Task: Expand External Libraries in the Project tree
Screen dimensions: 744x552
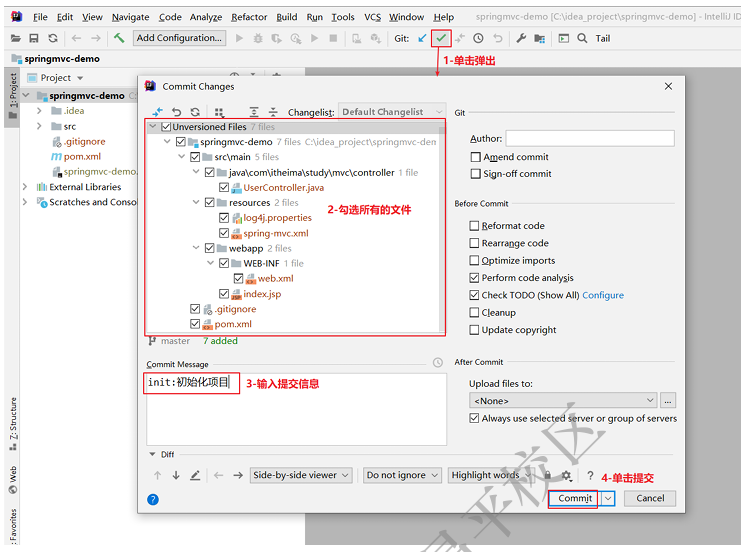Action: 25,187
